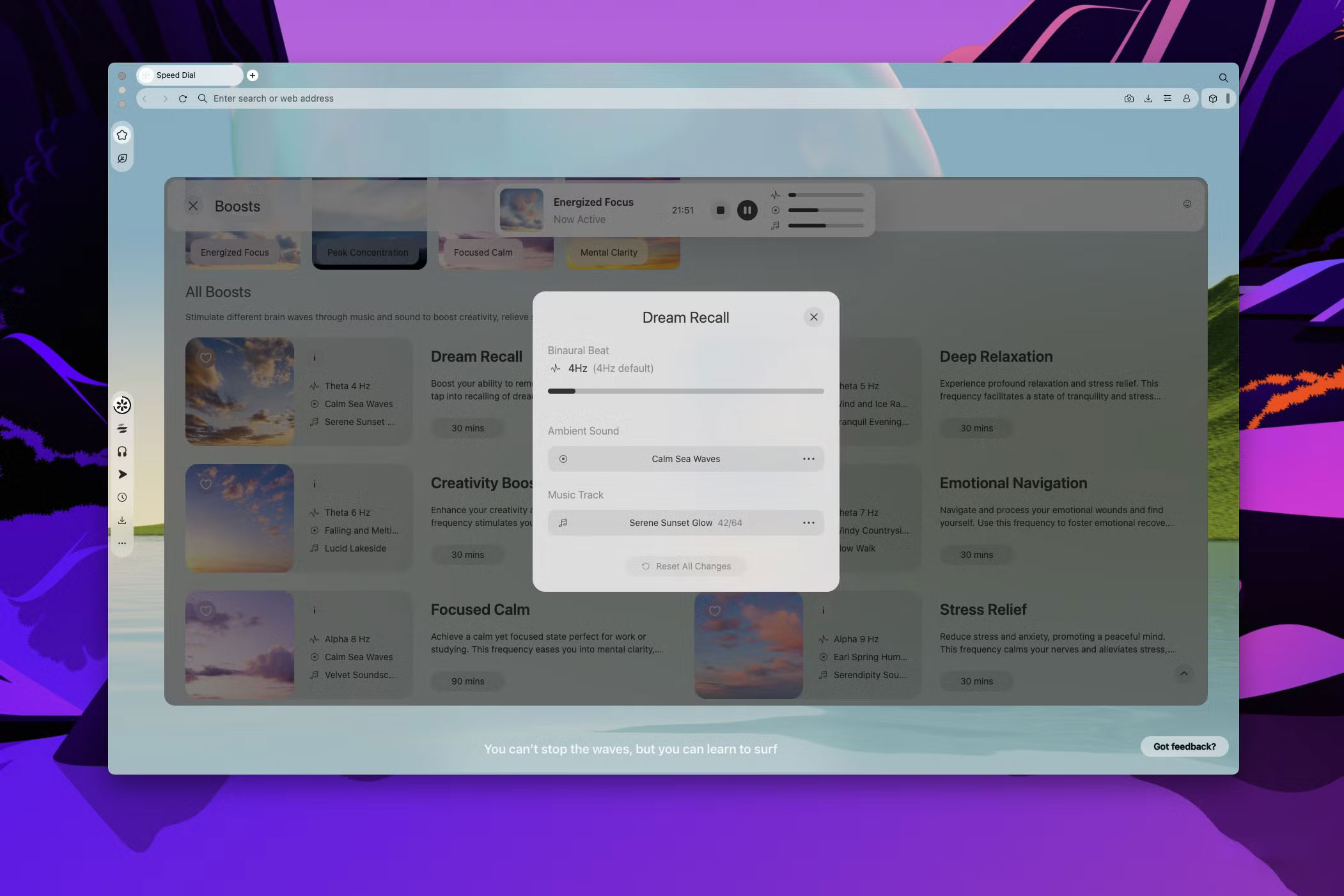Open the Speed Dial tab
This screenshot has height=896, width=1344.
[x=189, y=75]
